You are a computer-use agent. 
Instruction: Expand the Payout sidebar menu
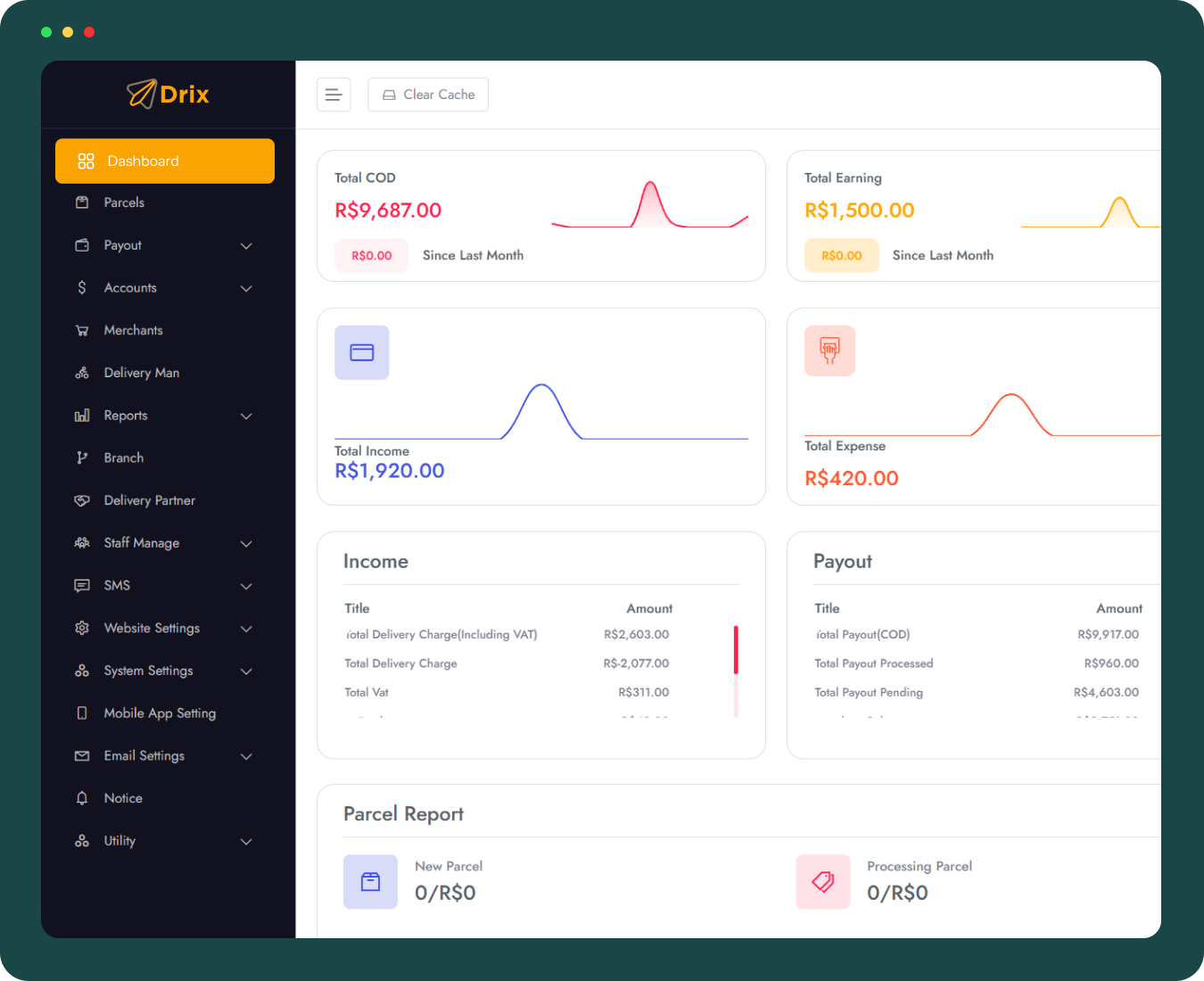[246, 245]
